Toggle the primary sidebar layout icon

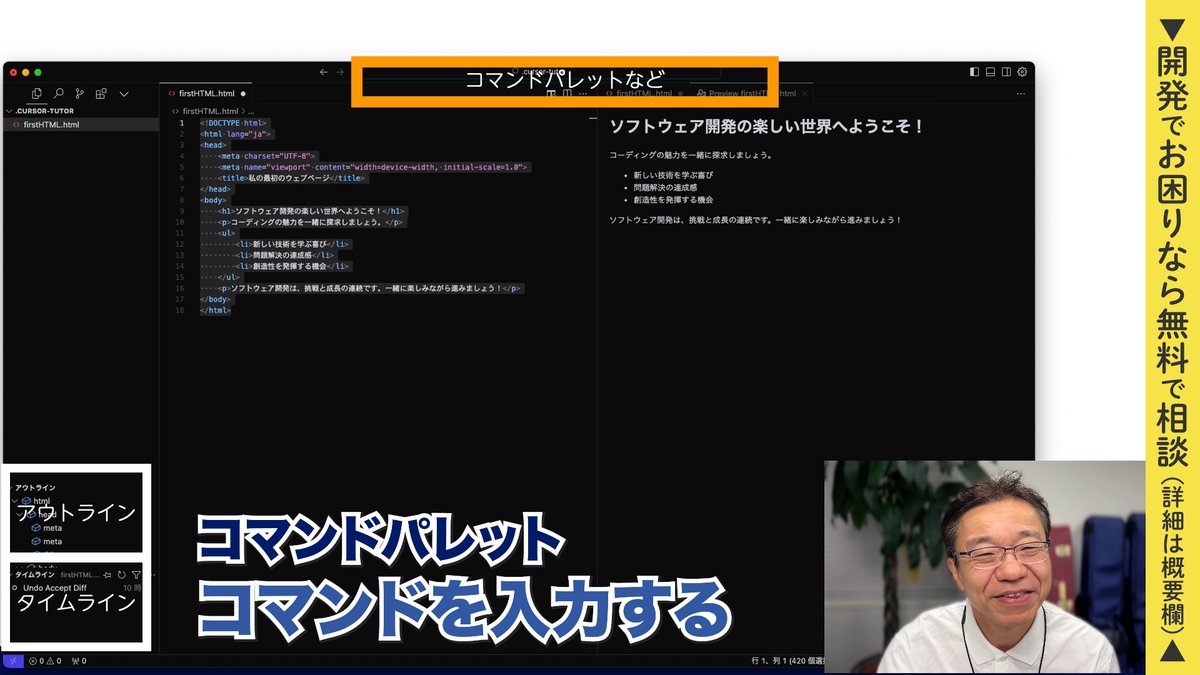click(974, 72)
